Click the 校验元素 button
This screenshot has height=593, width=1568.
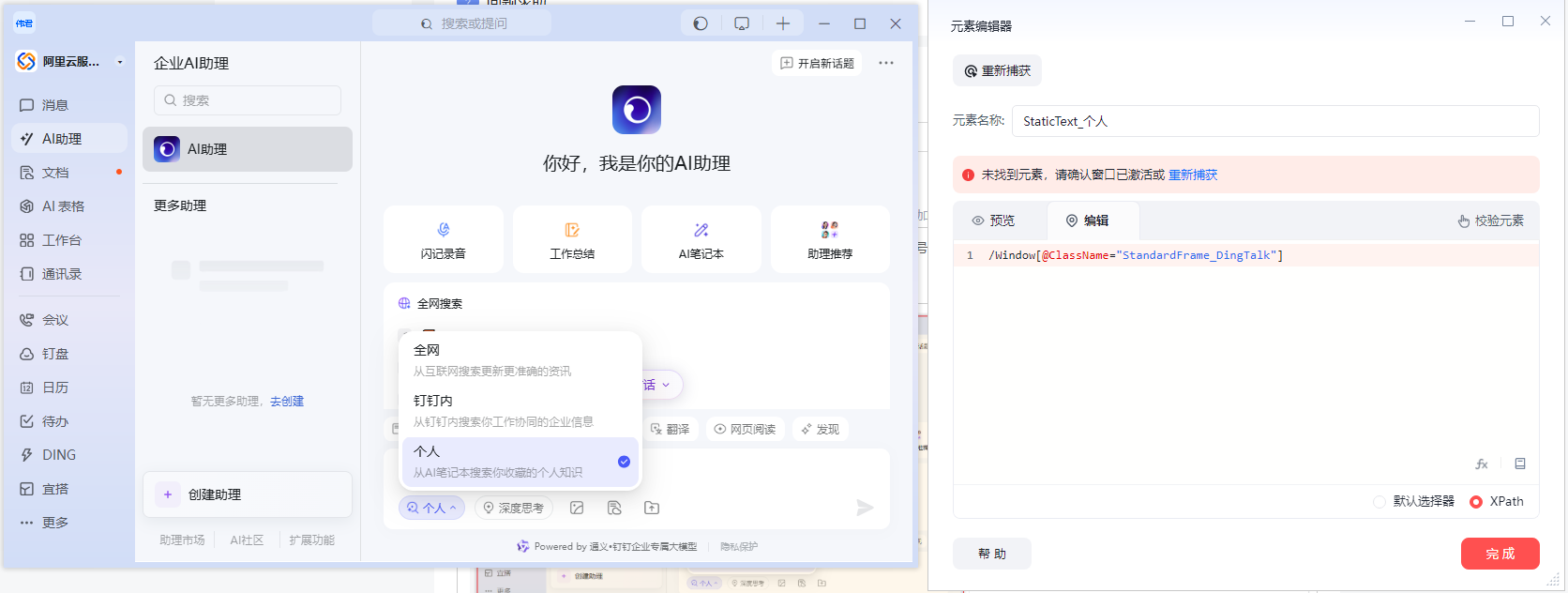(x=1490, y=220)
